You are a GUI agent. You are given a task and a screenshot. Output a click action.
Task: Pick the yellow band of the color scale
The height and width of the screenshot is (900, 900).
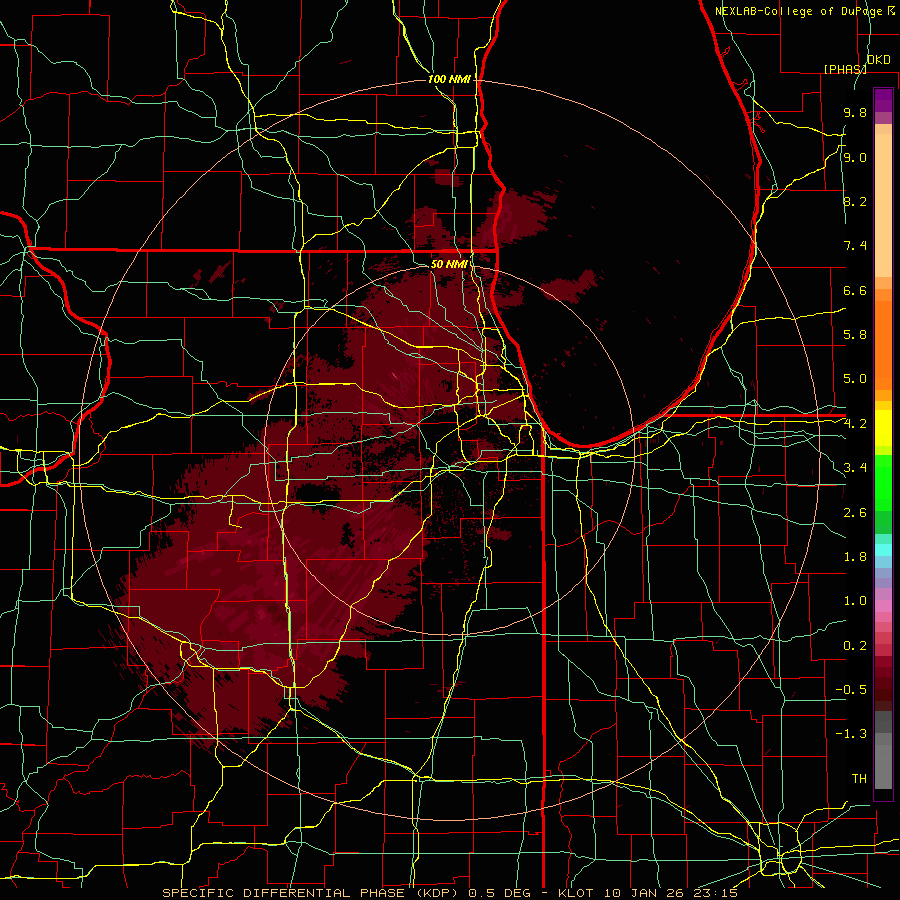pyautogui.click(x=883, y=428)
